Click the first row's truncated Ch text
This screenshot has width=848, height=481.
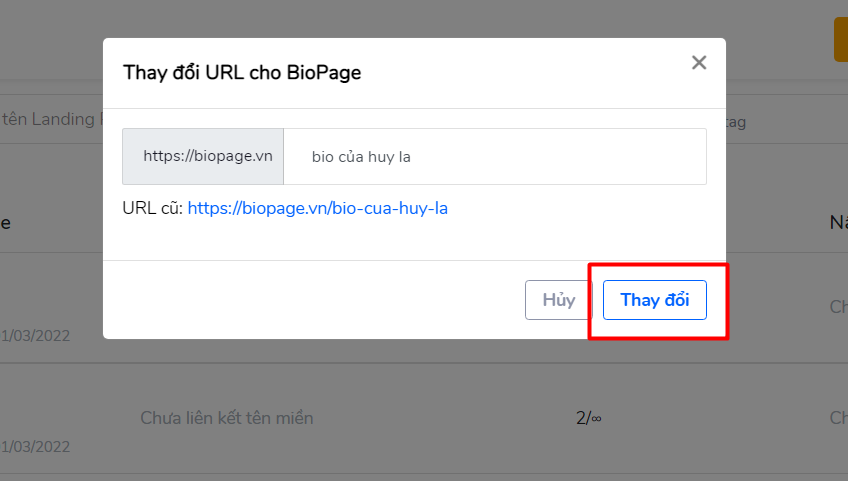[x=839, y=307]
